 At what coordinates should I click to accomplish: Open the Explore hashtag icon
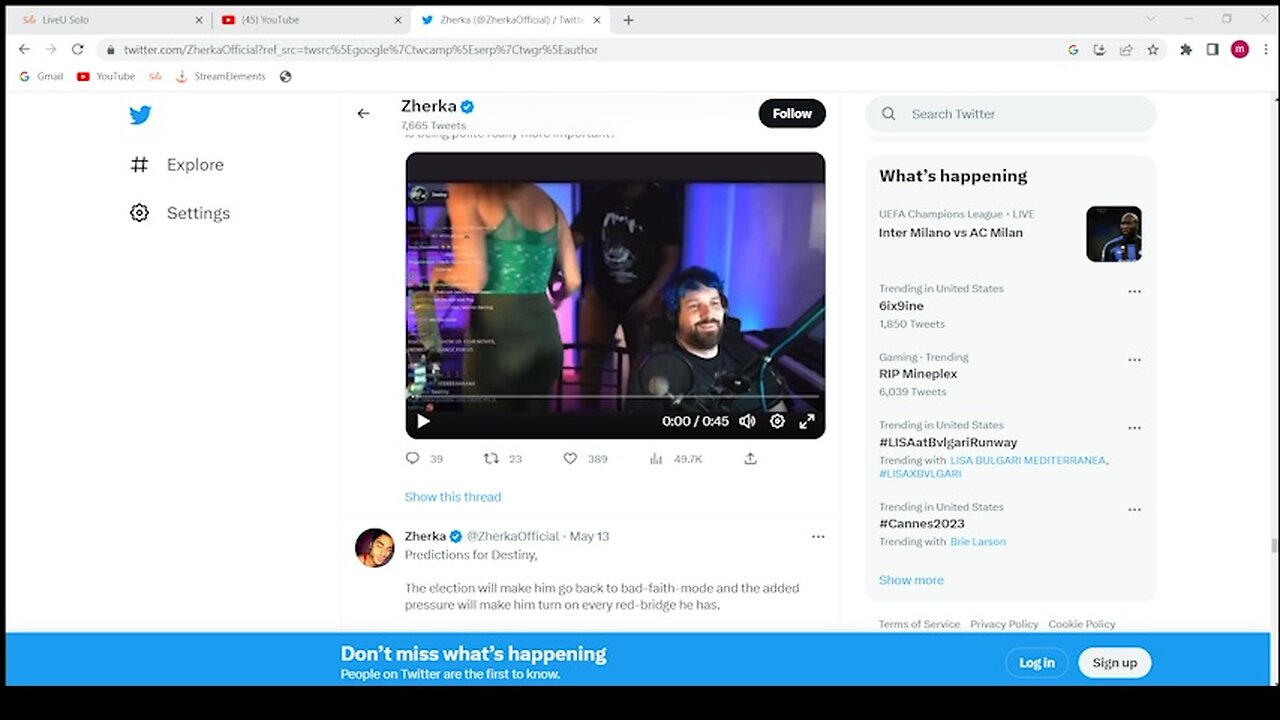point(139,165)
